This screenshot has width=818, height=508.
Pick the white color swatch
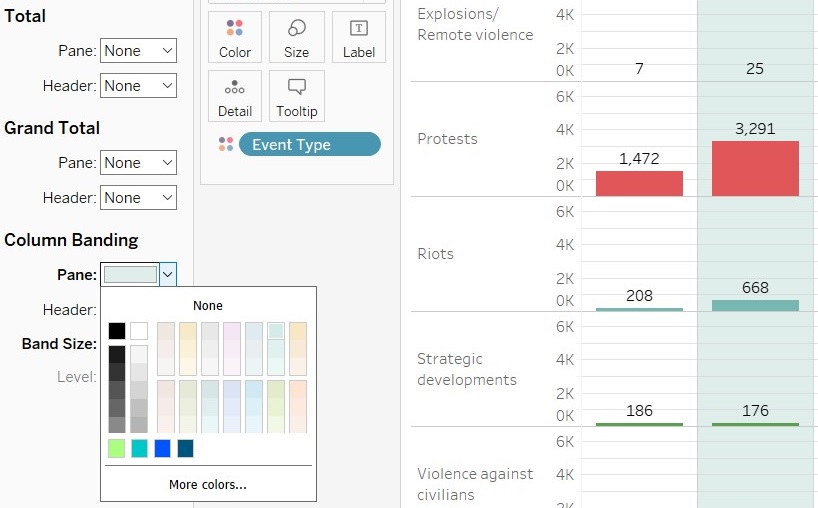point(139,331)
